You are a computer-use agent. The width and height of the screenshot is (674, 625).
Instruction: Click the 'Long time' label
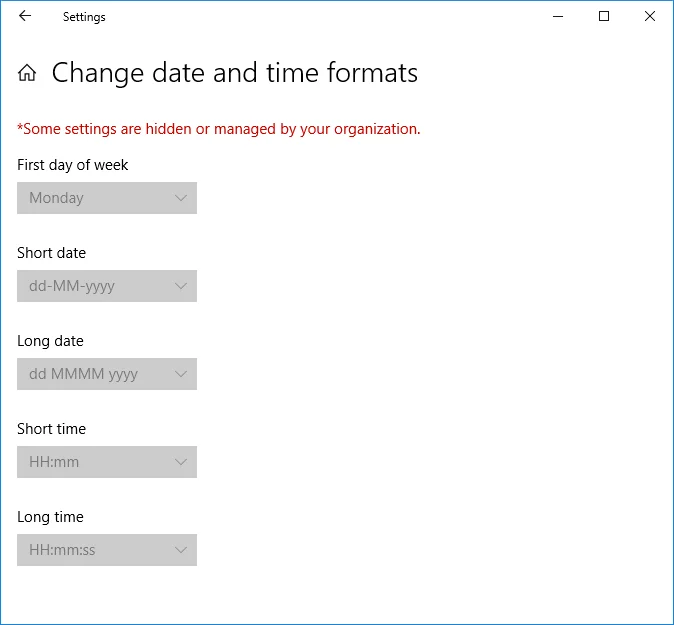pyautogui.click(x=50, y=517)
